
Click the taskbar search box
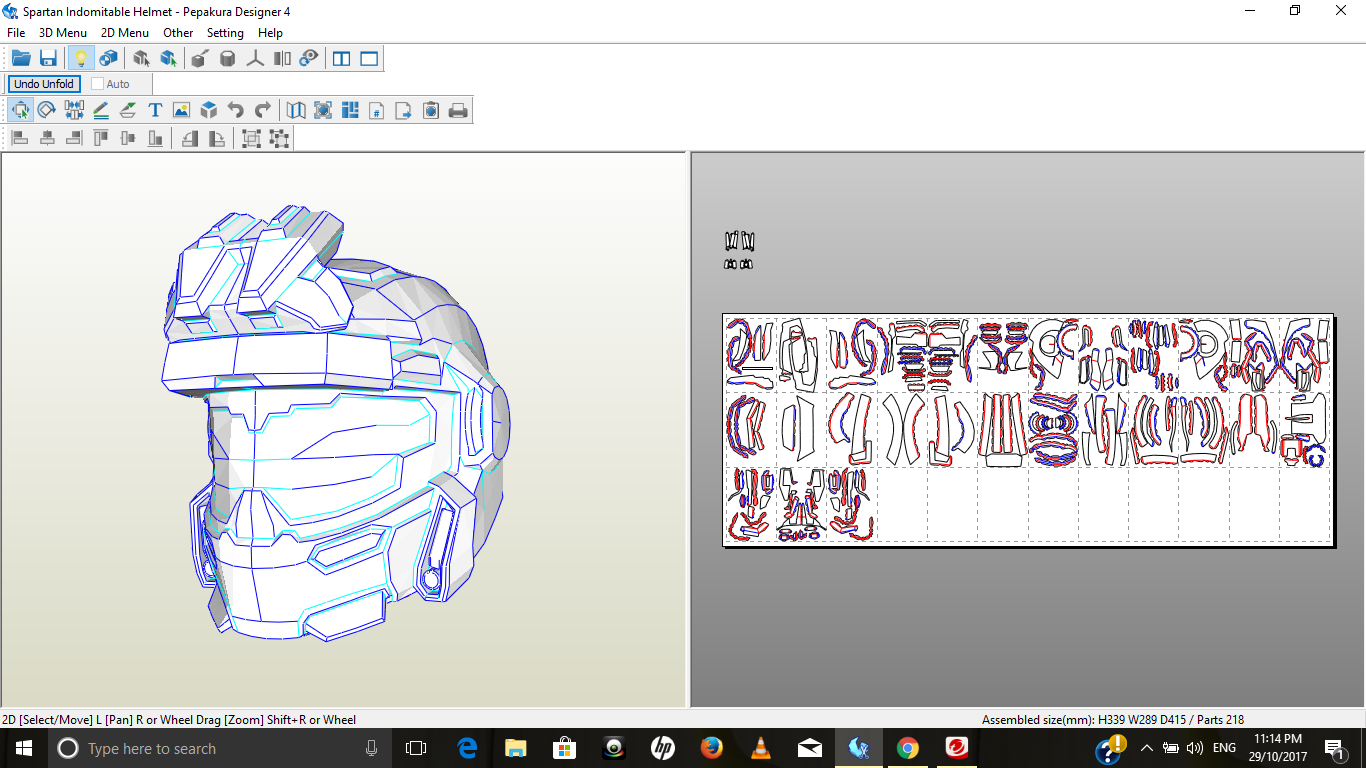point(220,748)
